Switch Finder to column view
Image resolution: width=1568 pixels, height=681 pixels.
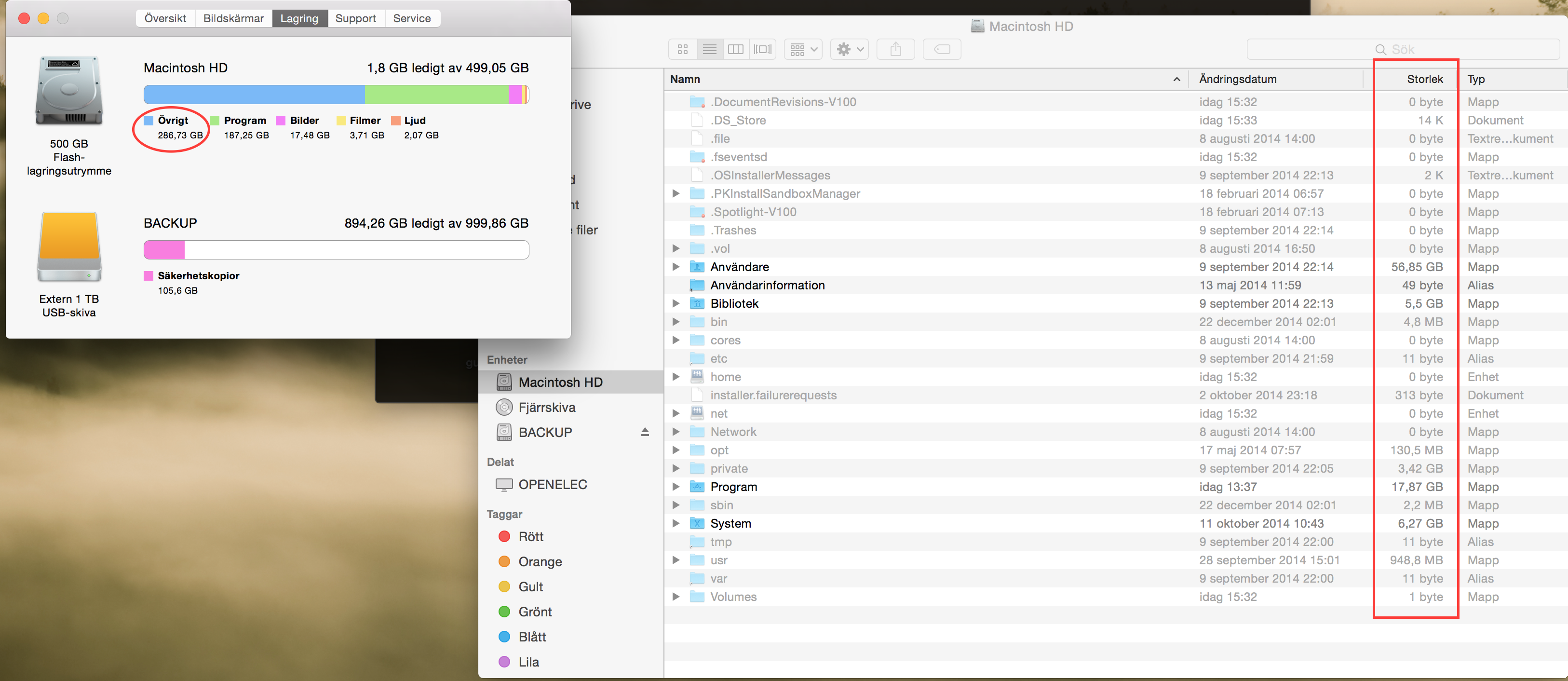[736, 49]
